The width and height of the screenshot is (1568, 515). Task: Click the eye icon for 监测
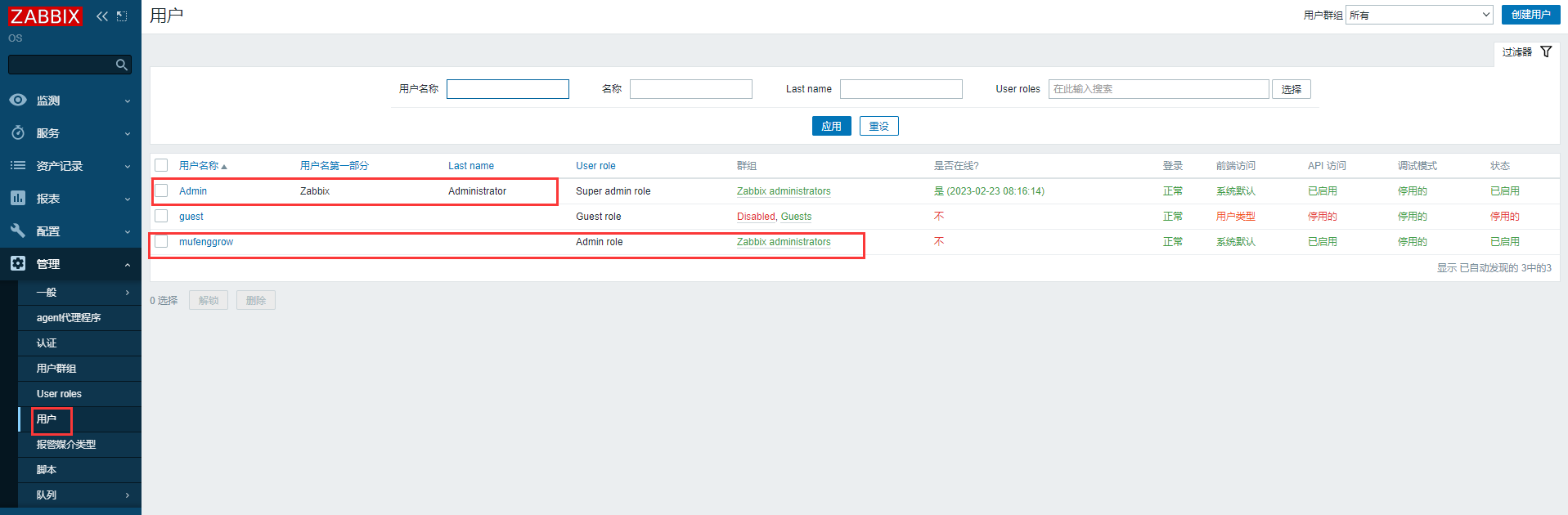coord(18,100)
